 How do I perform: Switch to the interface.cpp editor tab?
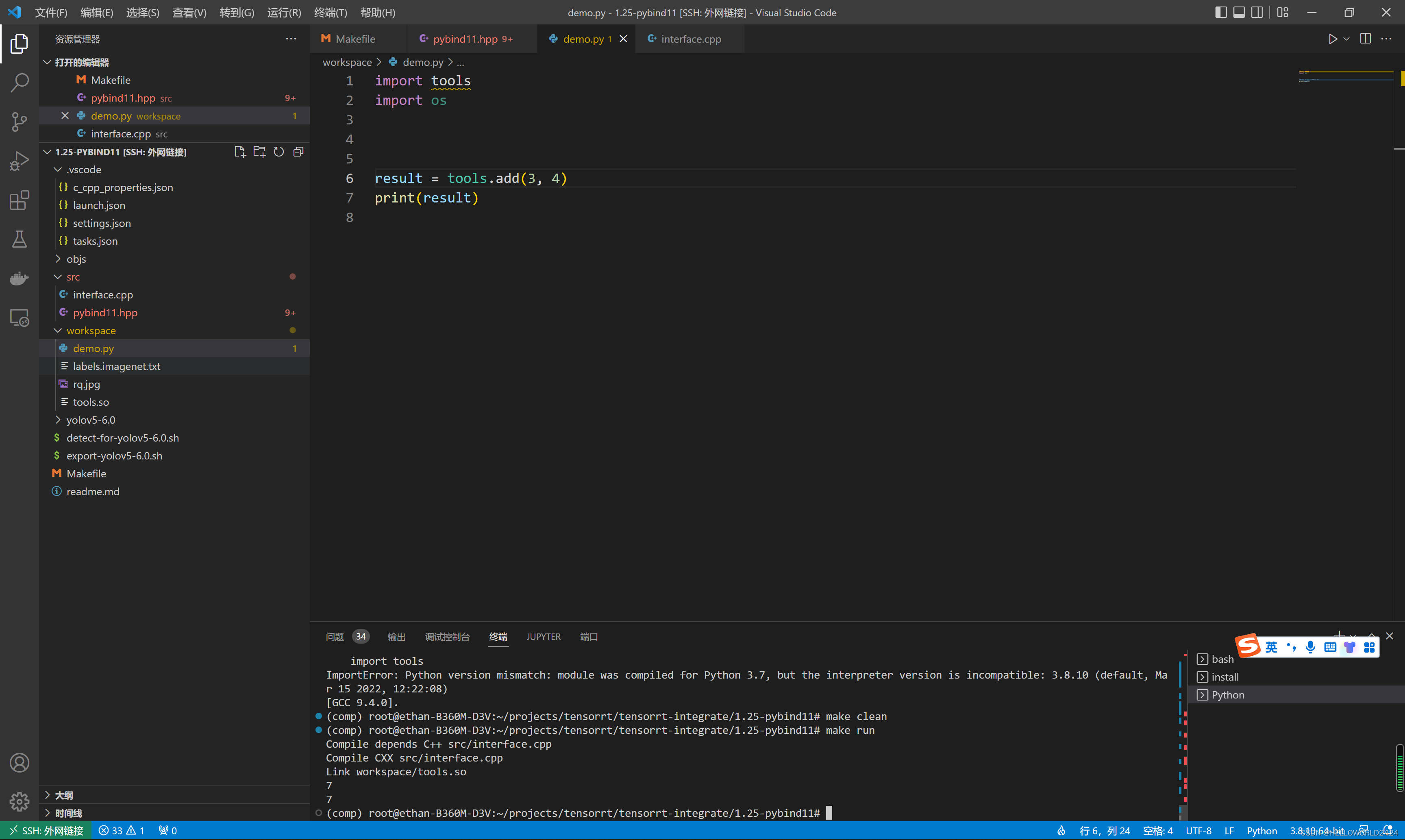point(690,39)
